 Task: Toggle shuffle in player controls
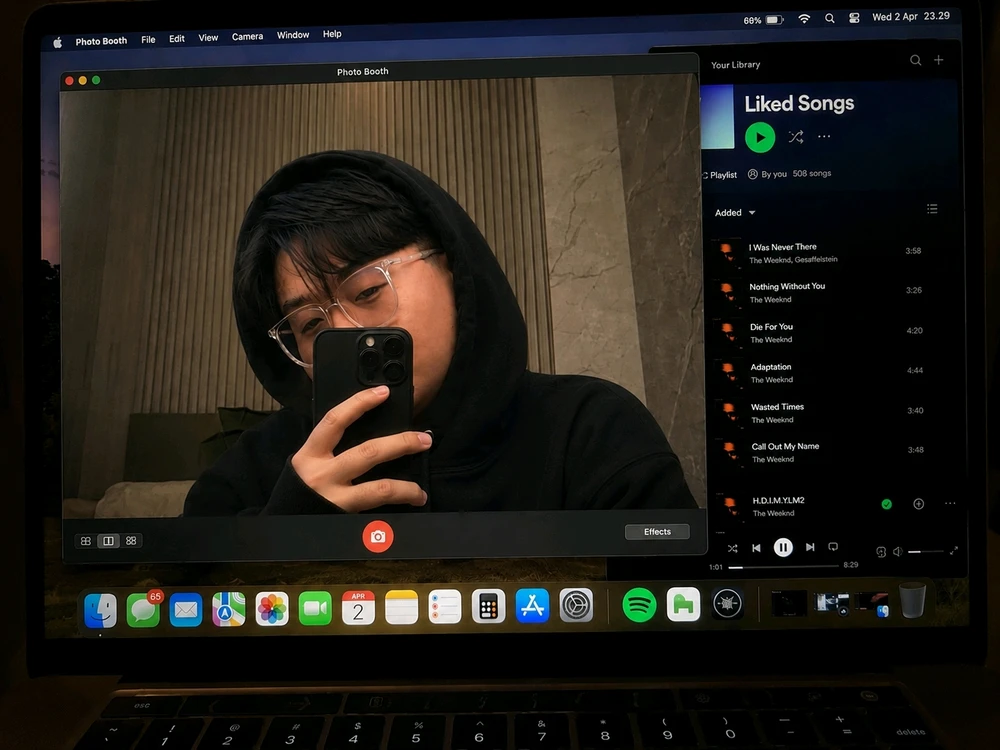[732, 548]
